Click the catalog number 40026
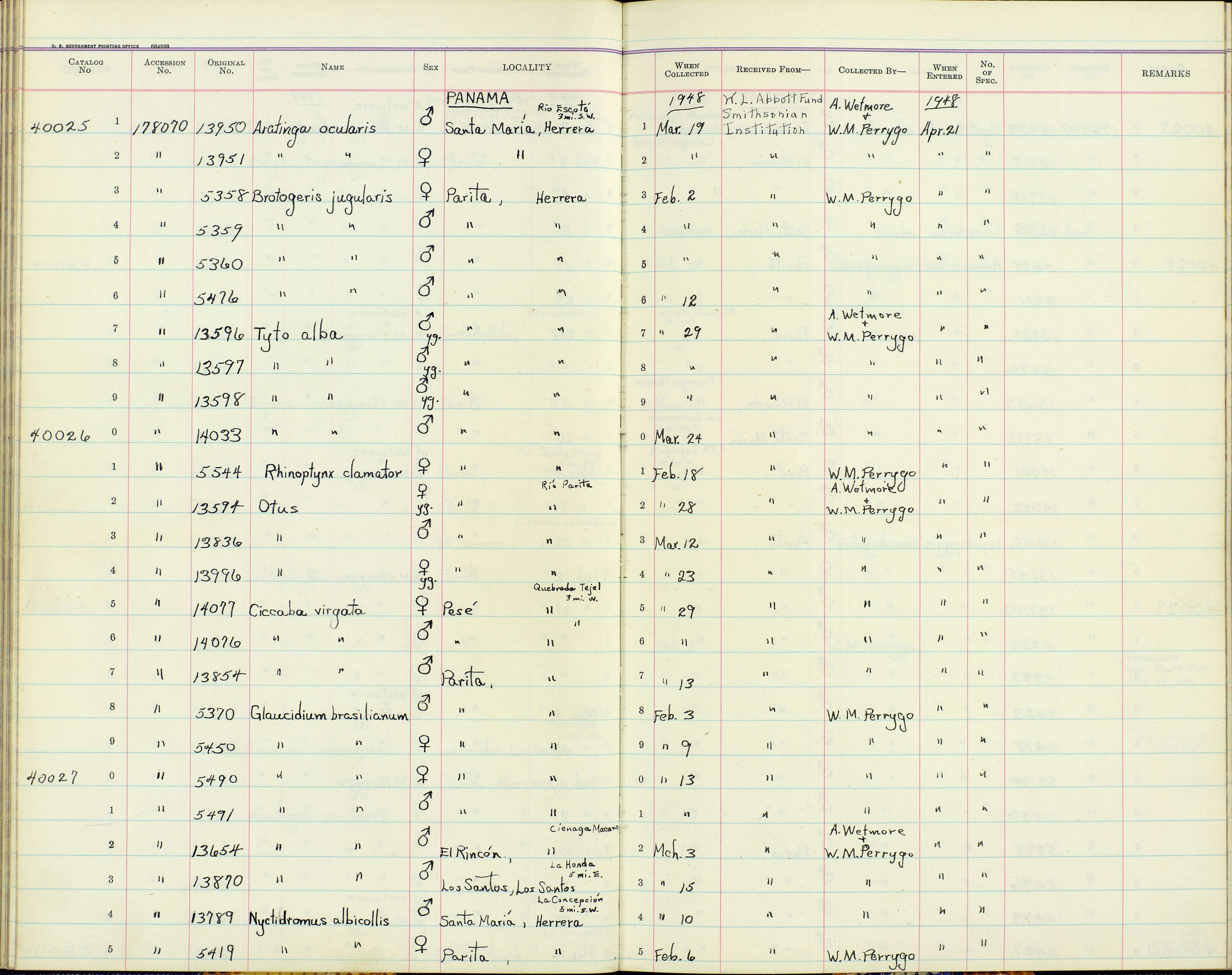This screenshot has width=1232, height=975. pyautogui.click(x=61, y=436)
